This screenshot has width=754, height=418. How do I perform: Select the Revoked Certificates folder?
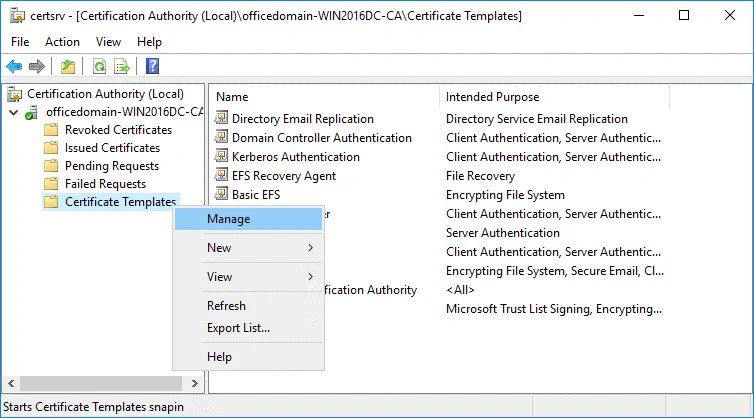pyautogui.click(x=117, y=130)
